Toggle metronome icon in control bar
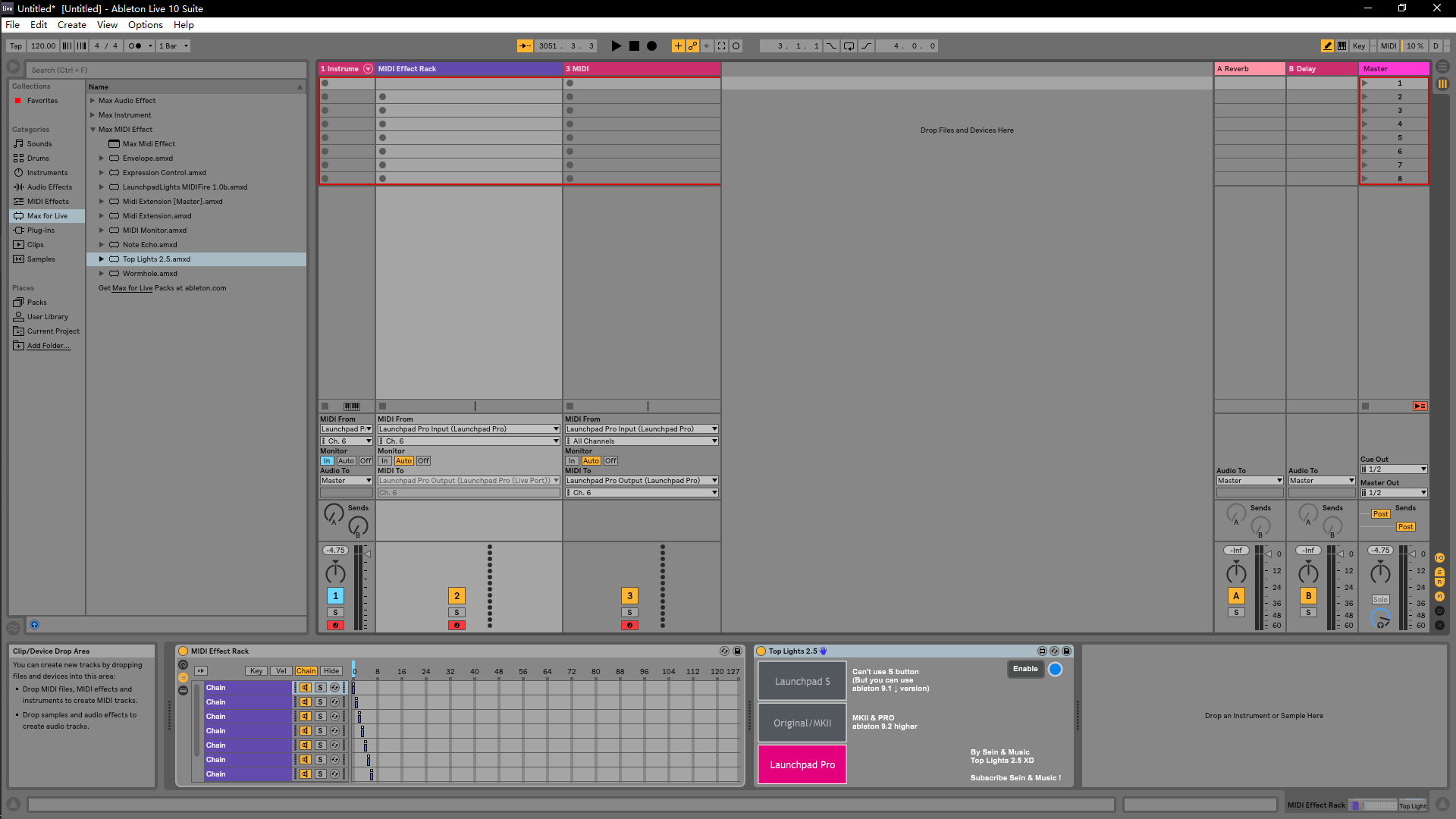 click(134, 46)
